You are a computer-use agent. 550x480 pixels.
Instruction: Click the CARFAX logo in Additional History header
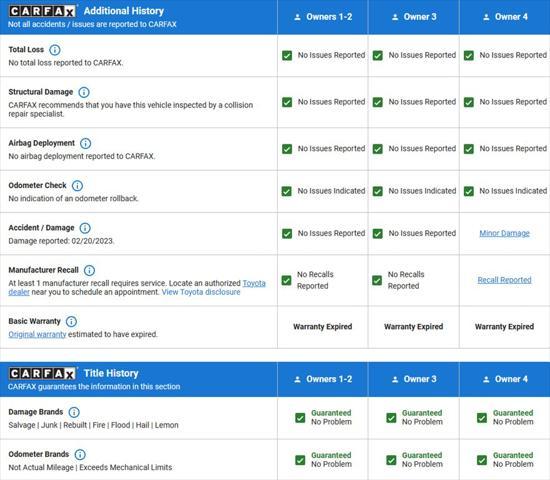click(x=42, y=11)
